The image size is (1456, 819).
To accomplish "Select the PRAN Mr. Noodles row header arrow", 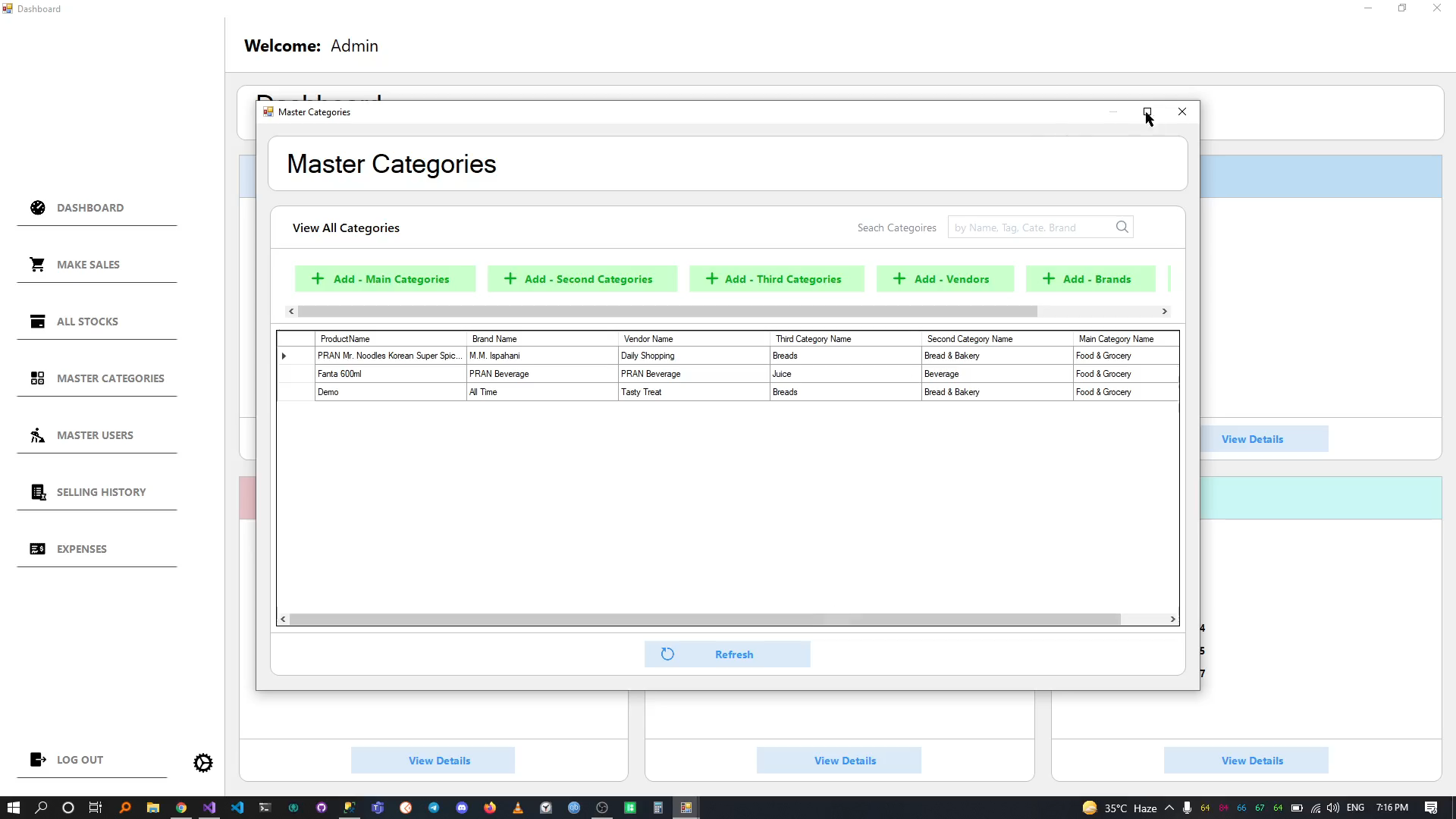I will [284, 356].
